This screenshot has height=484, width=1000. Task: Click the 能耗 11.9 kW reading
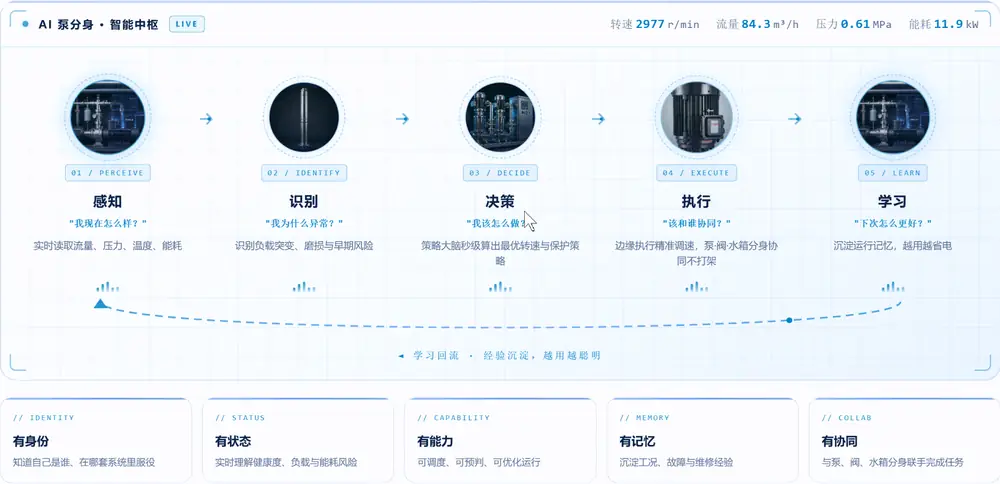pyautogui.click(x=943, y=24)
